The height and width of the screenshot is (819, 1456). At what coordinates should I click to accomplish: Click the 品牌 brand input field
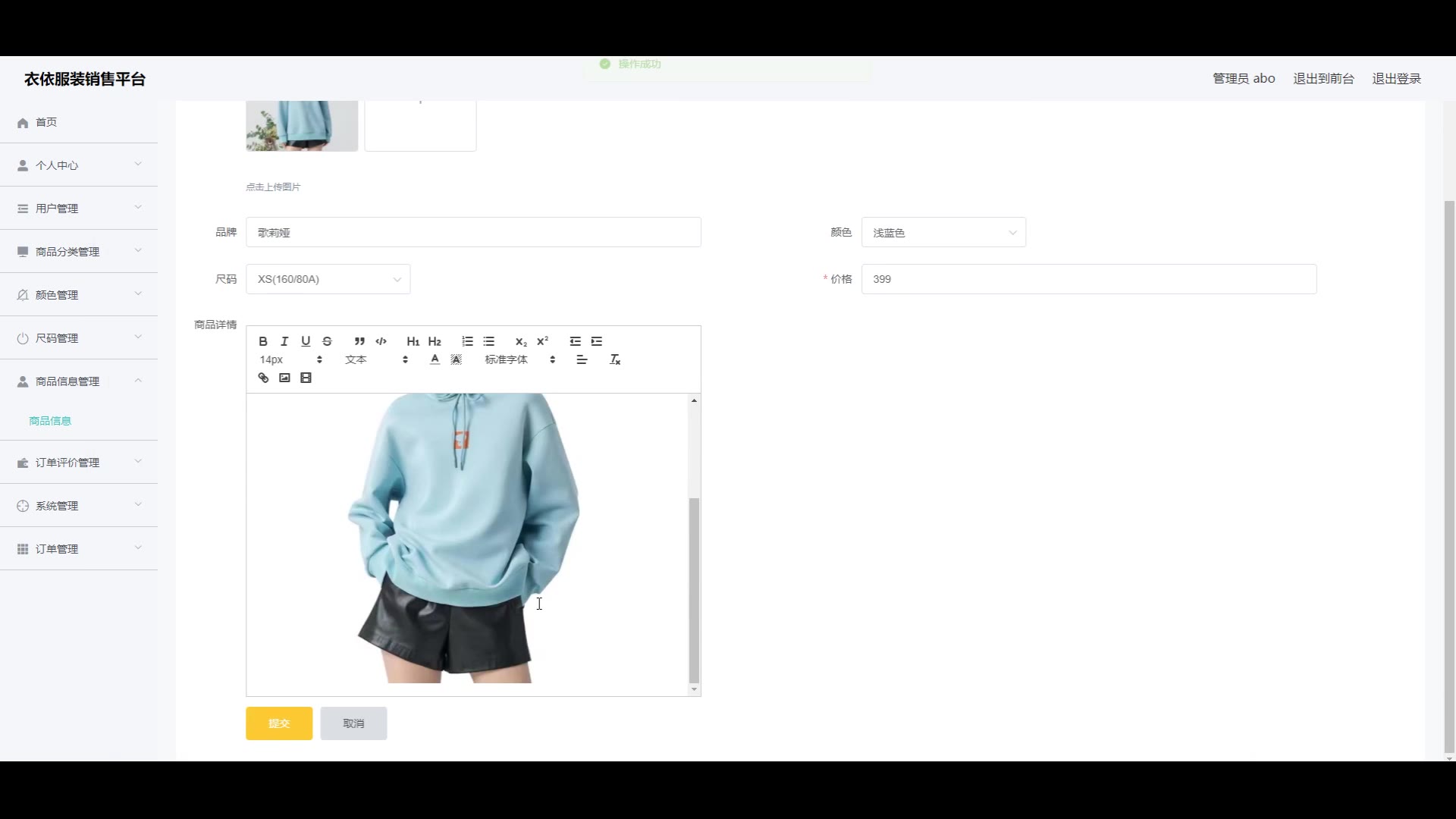[473, 232]
